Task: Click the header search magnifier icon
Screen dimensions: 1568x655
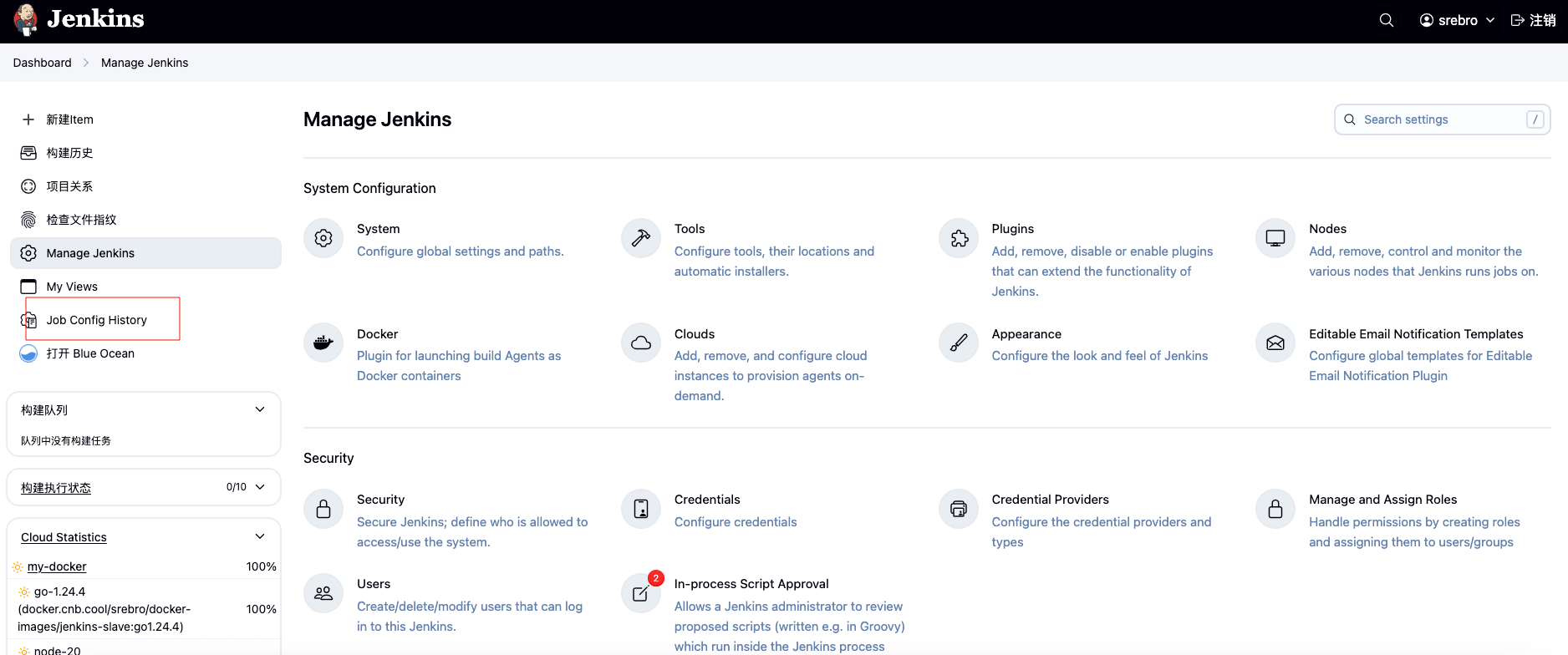Action: tap(1387, 20)
